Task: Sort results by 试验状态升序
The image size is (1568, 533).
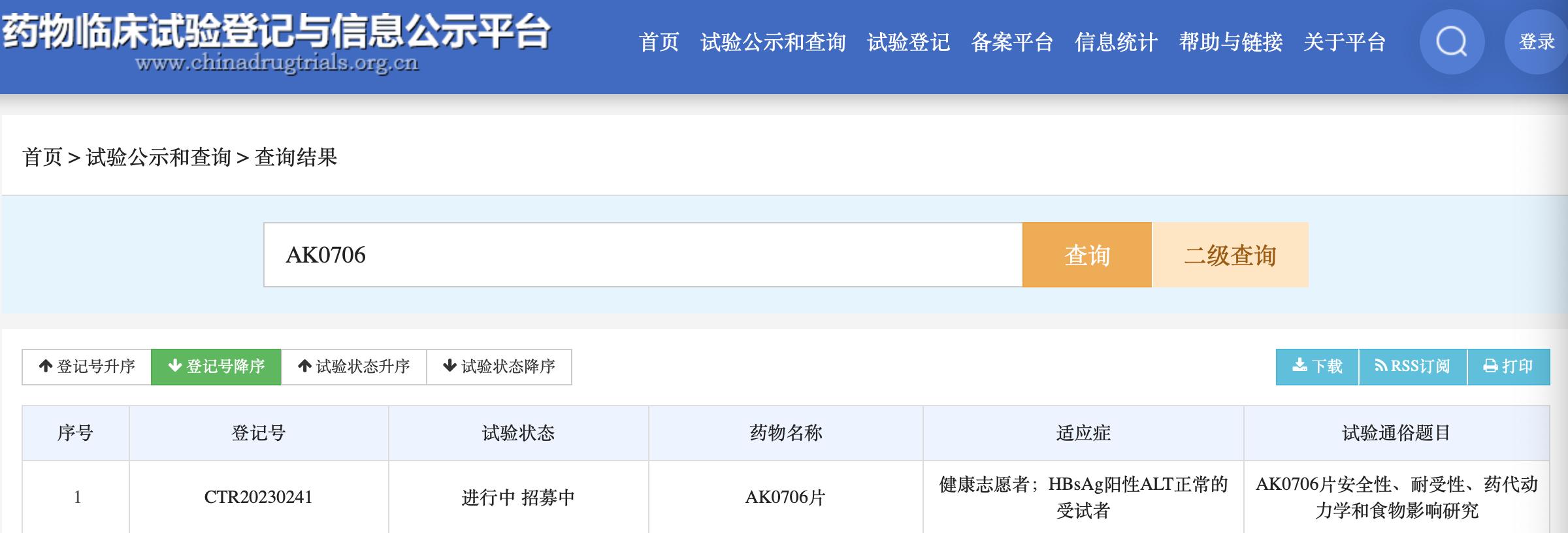Action: tap(353, 366)
